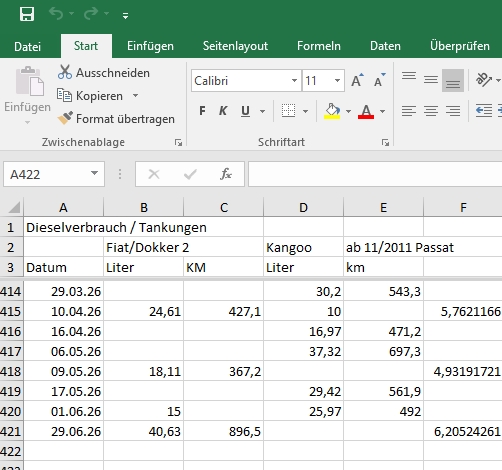Toggle bold F formatting

202,111
